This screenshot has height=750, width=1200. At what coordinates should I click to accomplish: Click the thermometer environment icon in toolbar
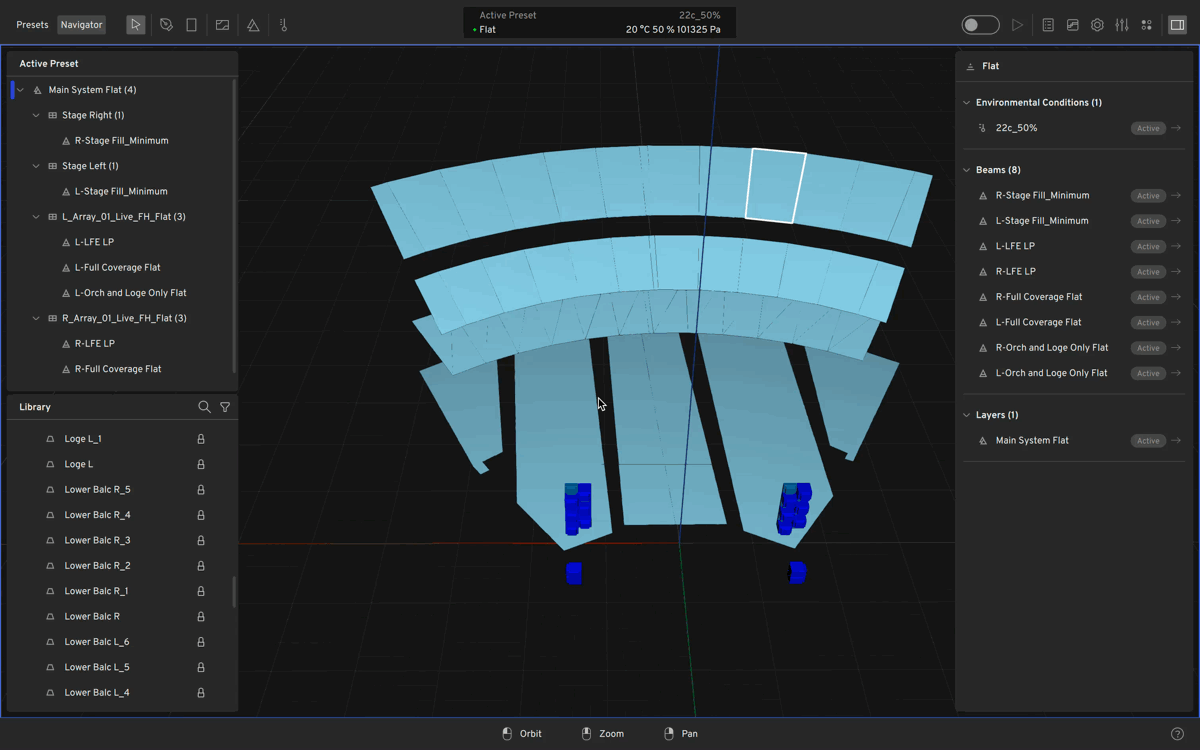[283, 25]
